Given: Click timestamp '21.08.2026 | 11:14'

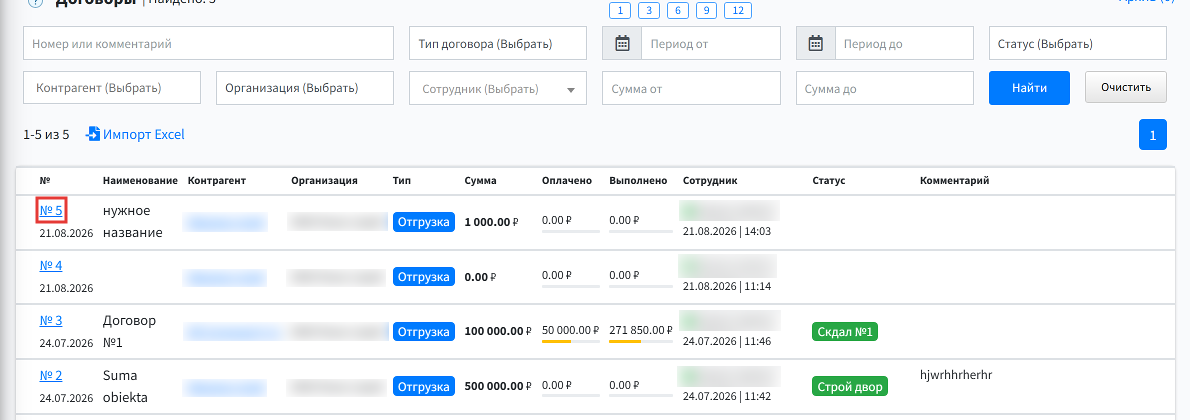Looking at the screenshot, I should 727,286.
